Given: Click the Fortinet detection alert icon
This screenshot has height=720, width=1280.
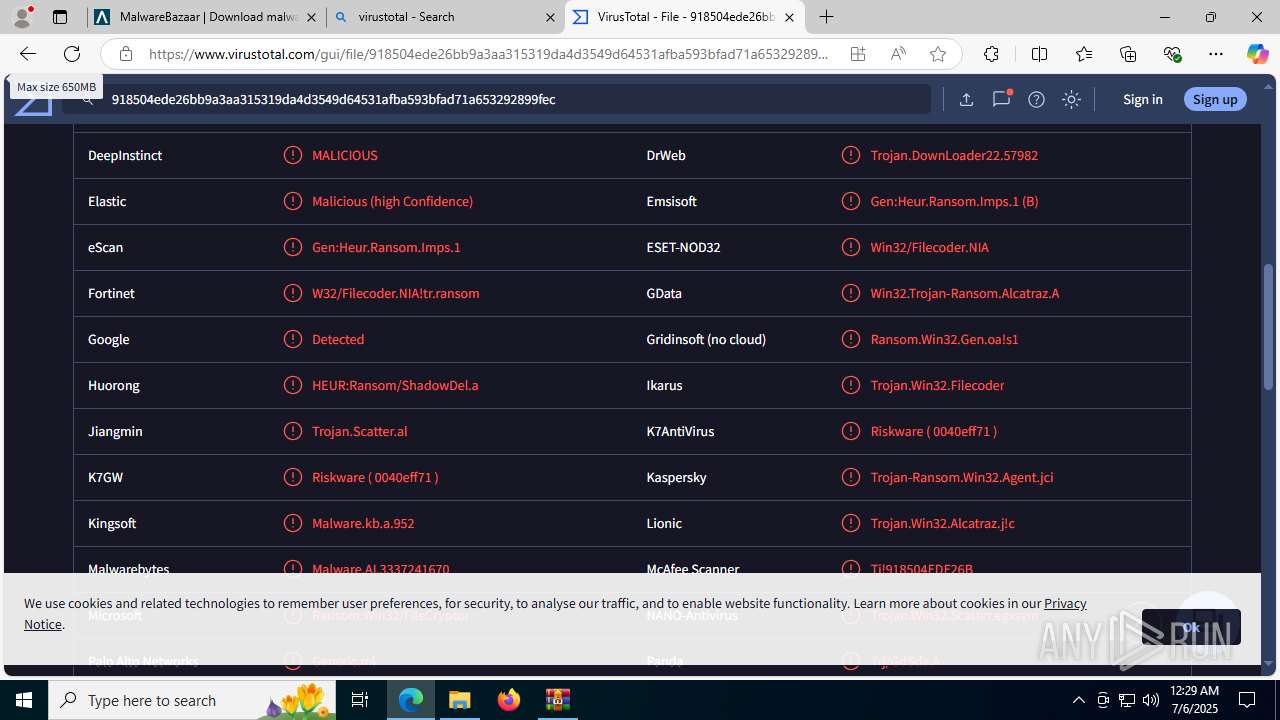Looking at the screenshot, I should coord(292,293).
